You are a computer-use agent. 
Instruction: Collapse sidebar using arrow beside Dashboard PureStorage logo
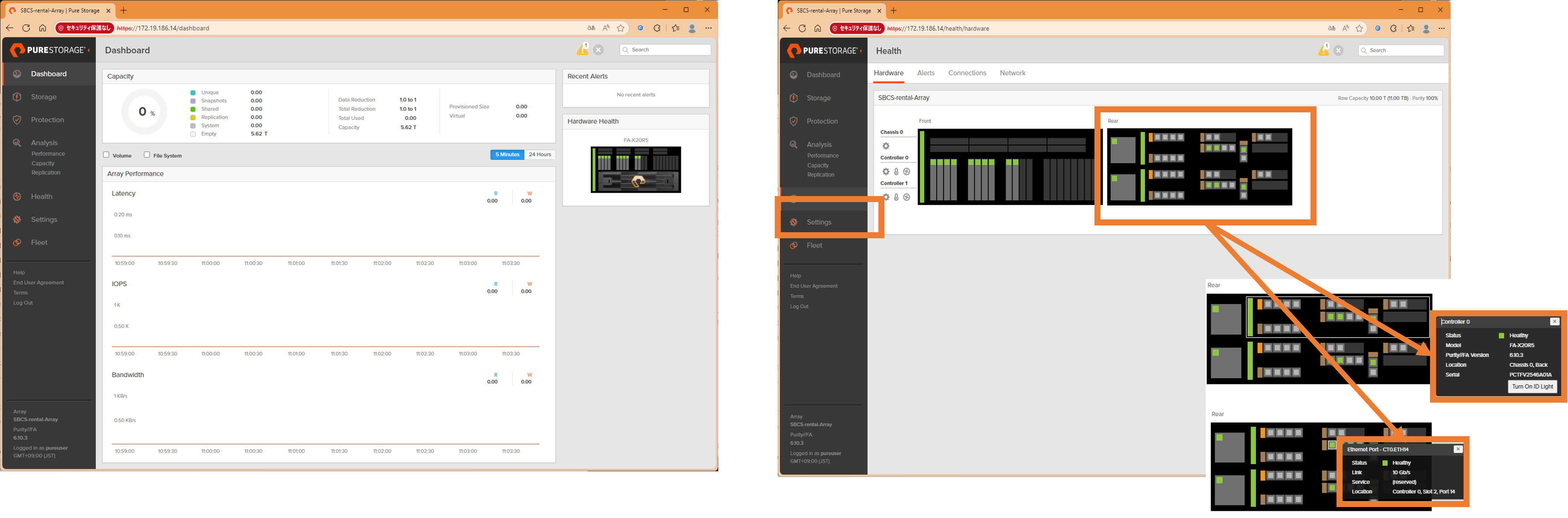click(89, 50)
